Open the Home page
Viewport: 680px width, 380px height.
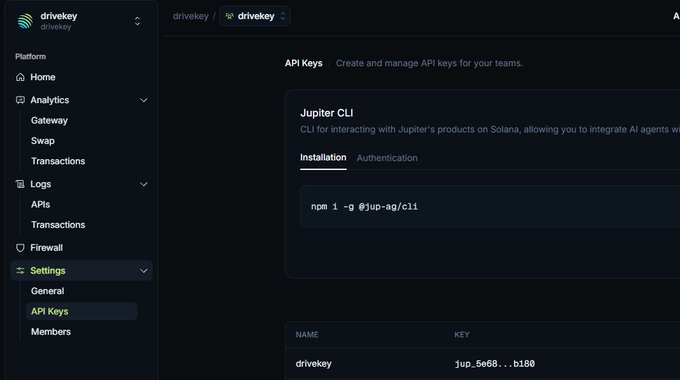point(42,77)
